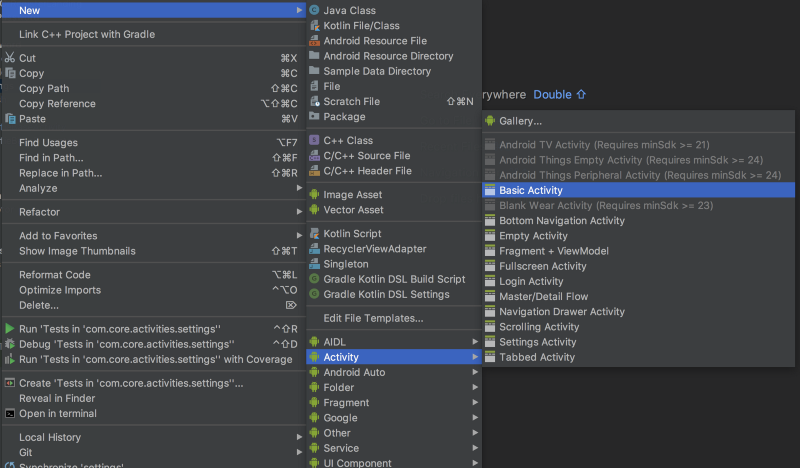800x468 pixels.
Task: Select Scrolling Activity entry
Action: [x=638, y=327]
